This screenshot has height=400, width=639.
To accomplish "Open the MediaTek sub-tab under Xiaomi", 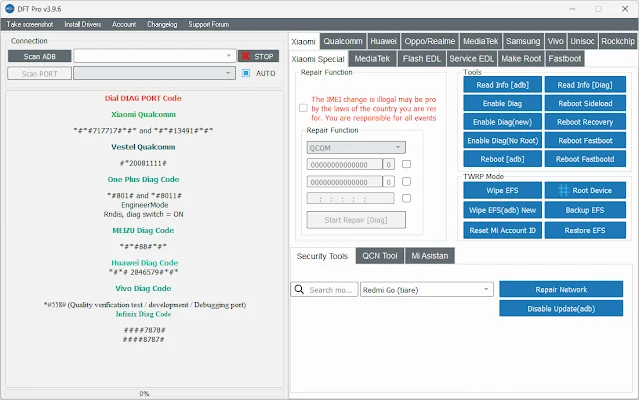I will click(x=372, y=59).
